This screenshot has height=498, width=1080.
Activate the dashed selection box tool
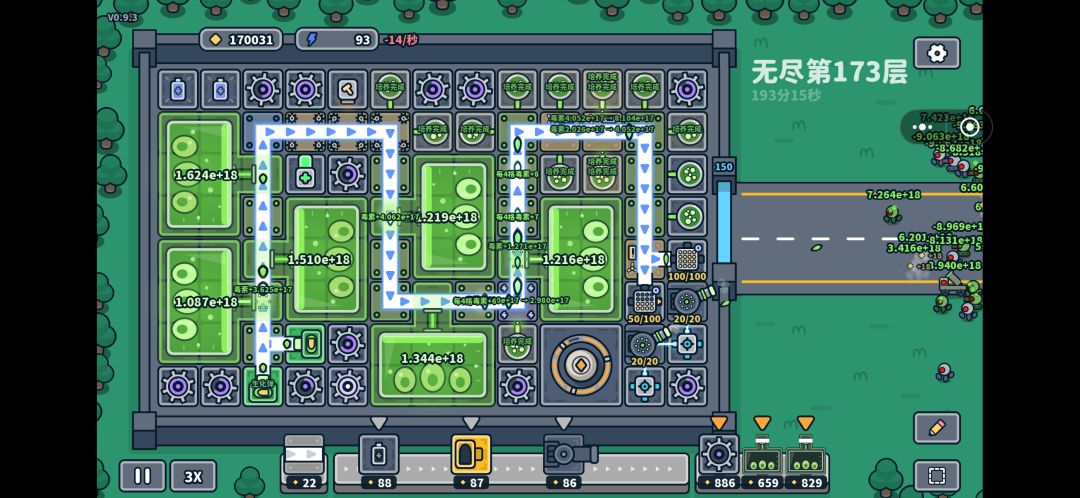point(937,476)
